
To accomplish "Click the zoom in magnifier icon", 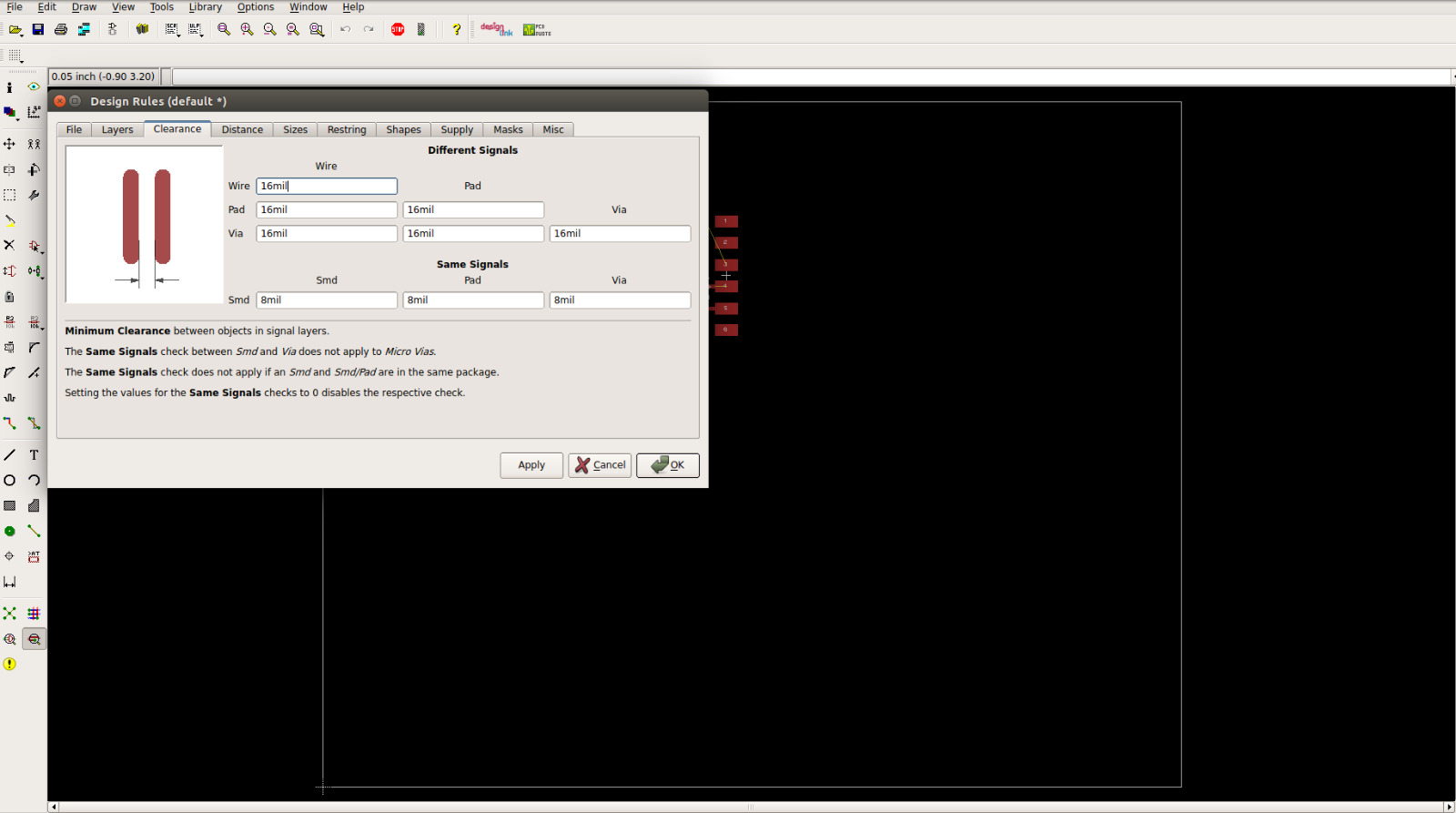I will click(x=247, y=29).
